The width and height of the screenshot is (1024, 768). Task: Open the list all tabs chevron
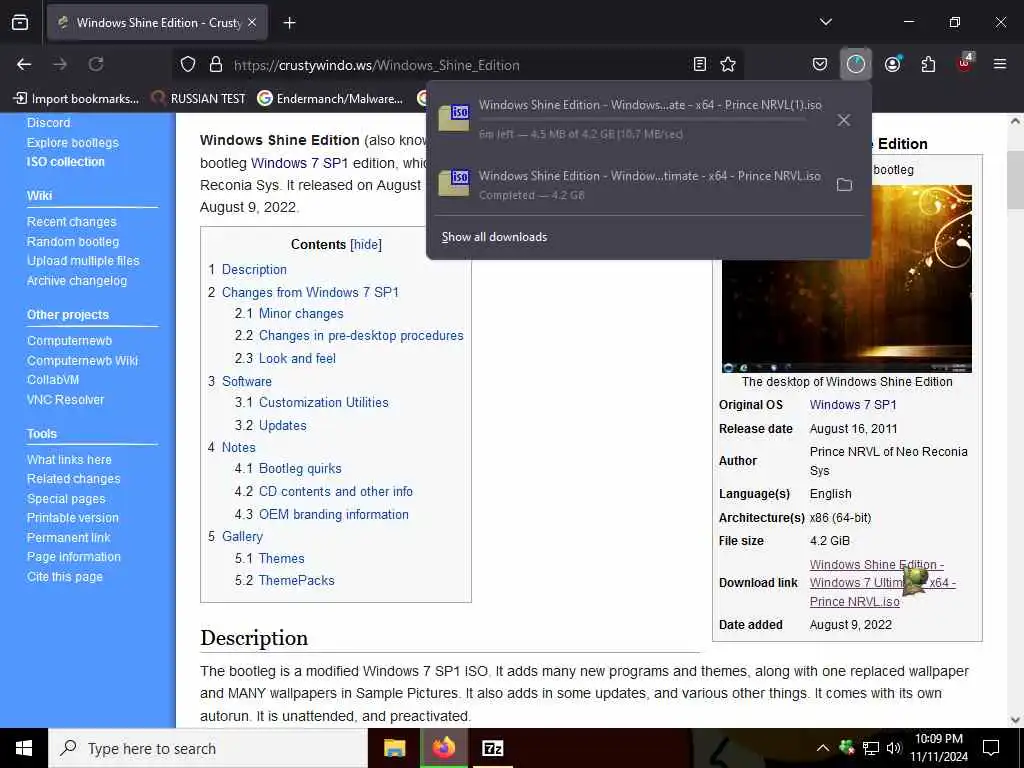coord(825,22)
